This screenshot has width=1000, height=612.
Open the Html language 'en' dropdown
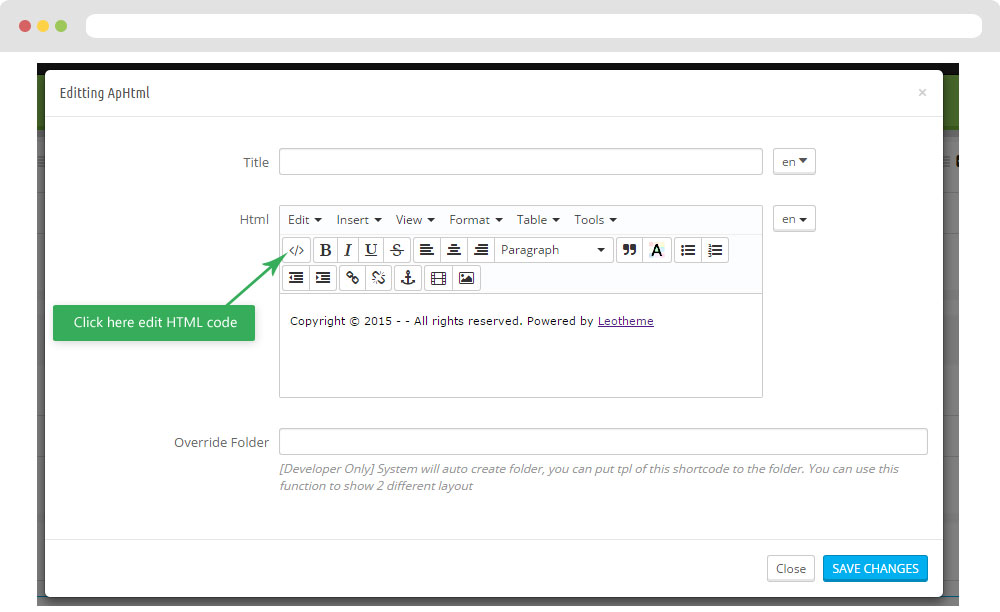click(x=794, y=219)
